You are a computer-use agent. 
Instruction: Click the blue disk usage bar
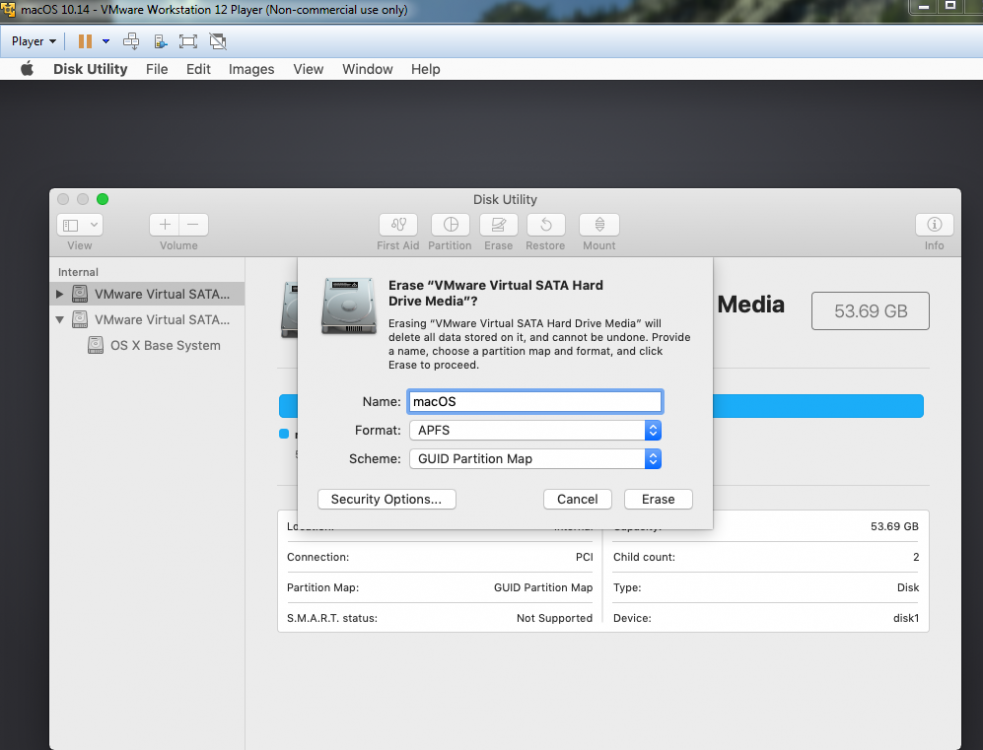point(818,406)
